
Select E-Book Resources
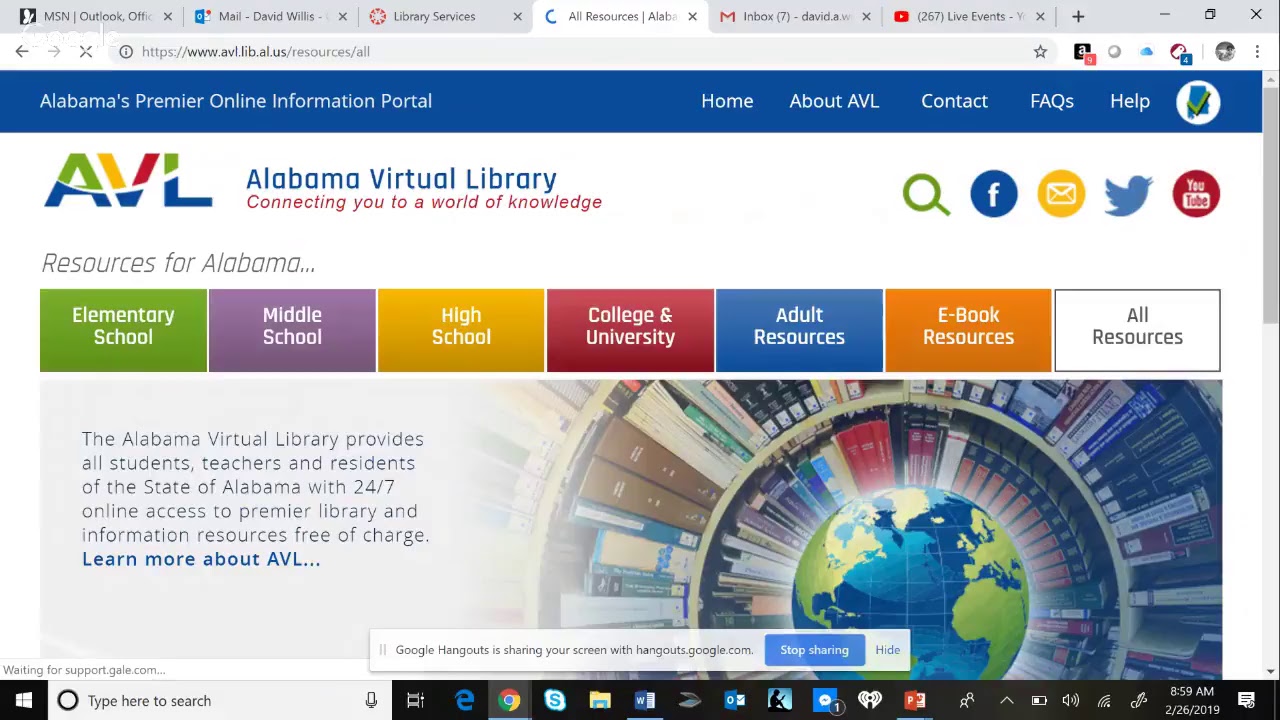(968, 330)
